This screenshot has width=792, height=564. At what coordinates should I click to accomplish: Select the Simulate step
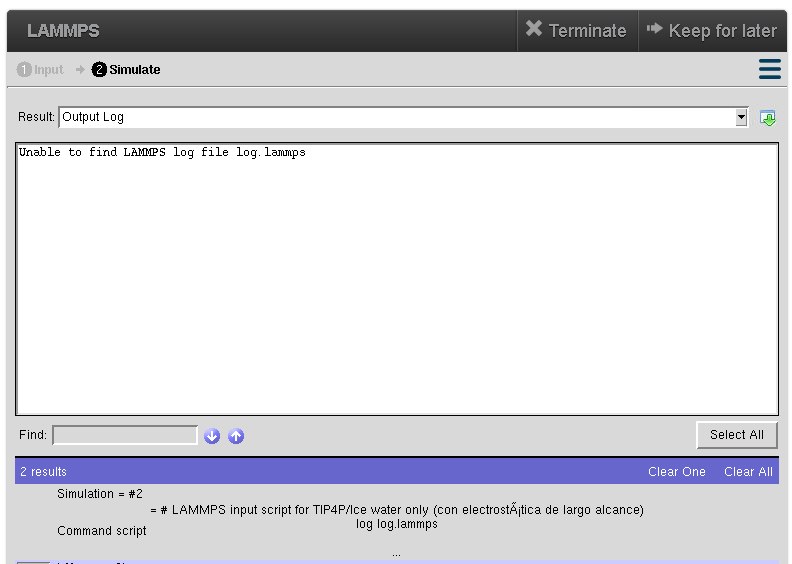(126, 70)
